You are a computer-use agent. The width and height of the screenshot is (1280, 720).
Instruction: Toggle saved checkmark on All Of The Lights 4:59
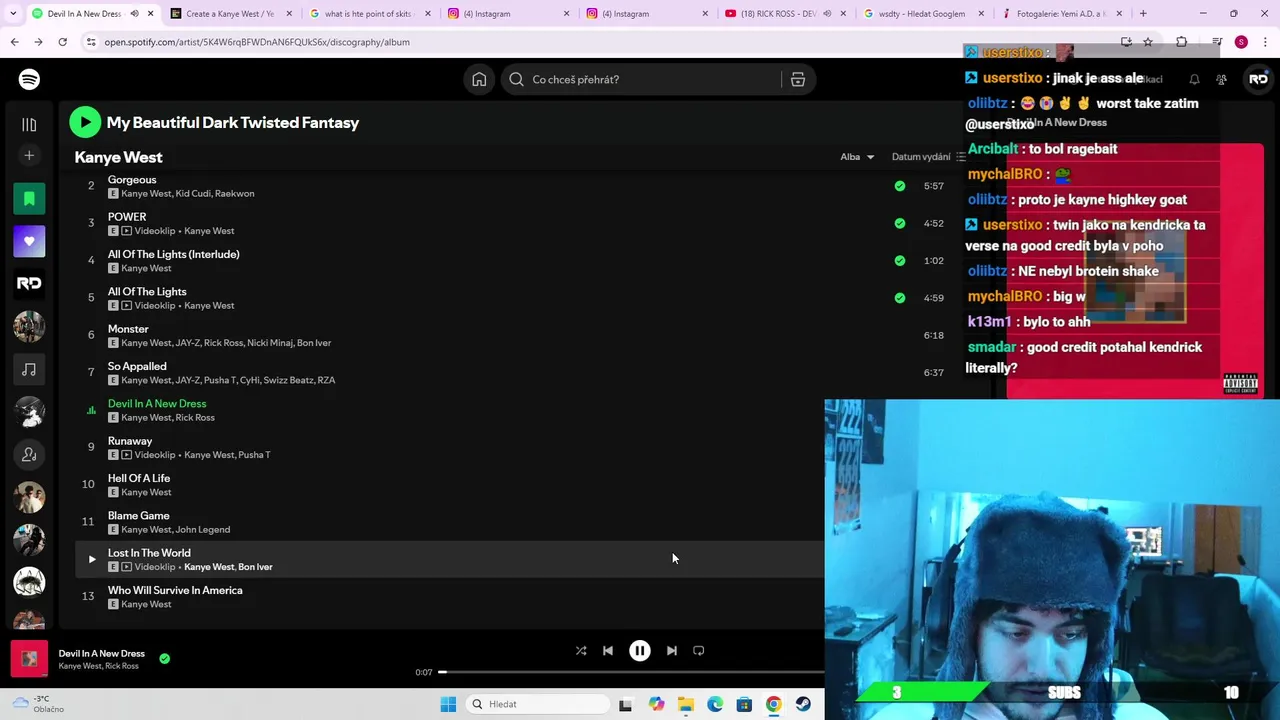(900, 298)
